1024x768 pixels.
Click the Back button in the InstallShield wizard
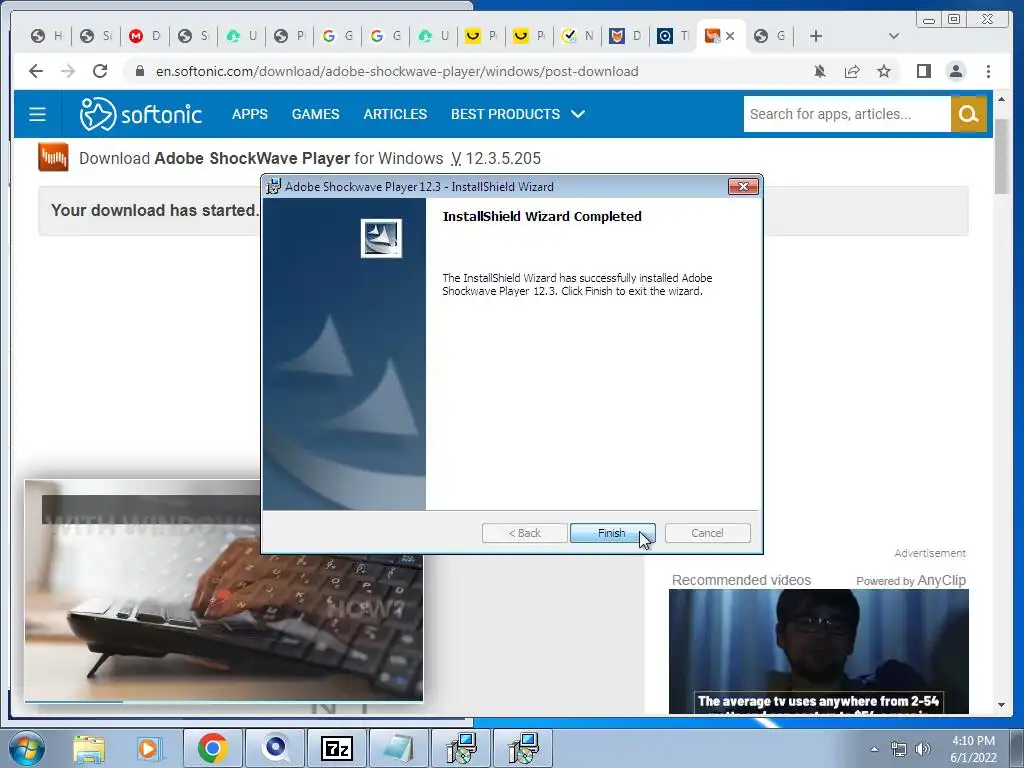click(524, 533)
